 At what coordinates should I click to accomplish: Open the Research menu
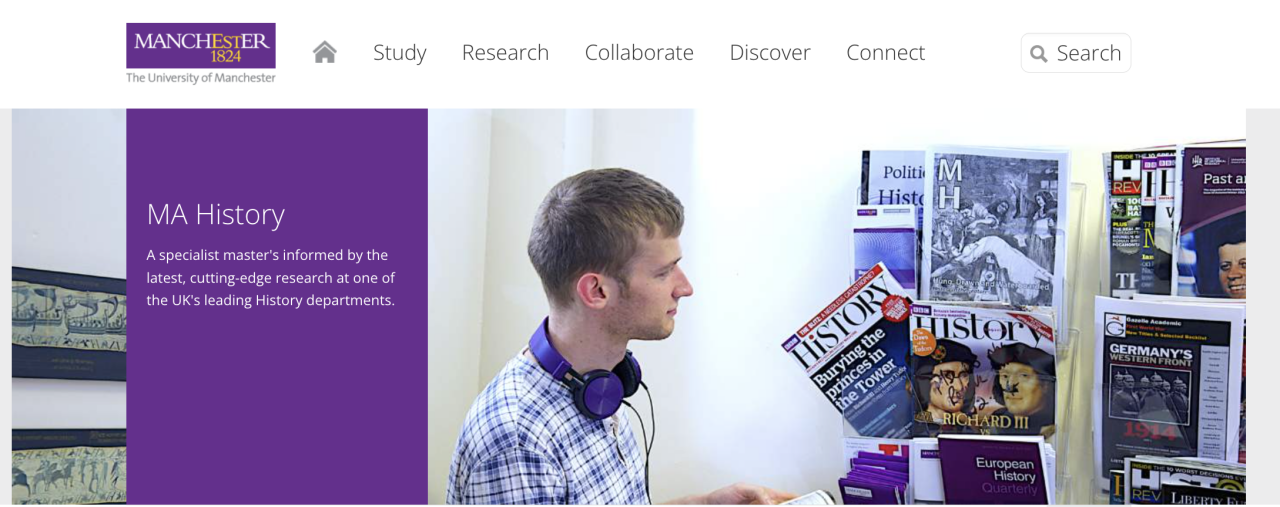tap(505, 52)
